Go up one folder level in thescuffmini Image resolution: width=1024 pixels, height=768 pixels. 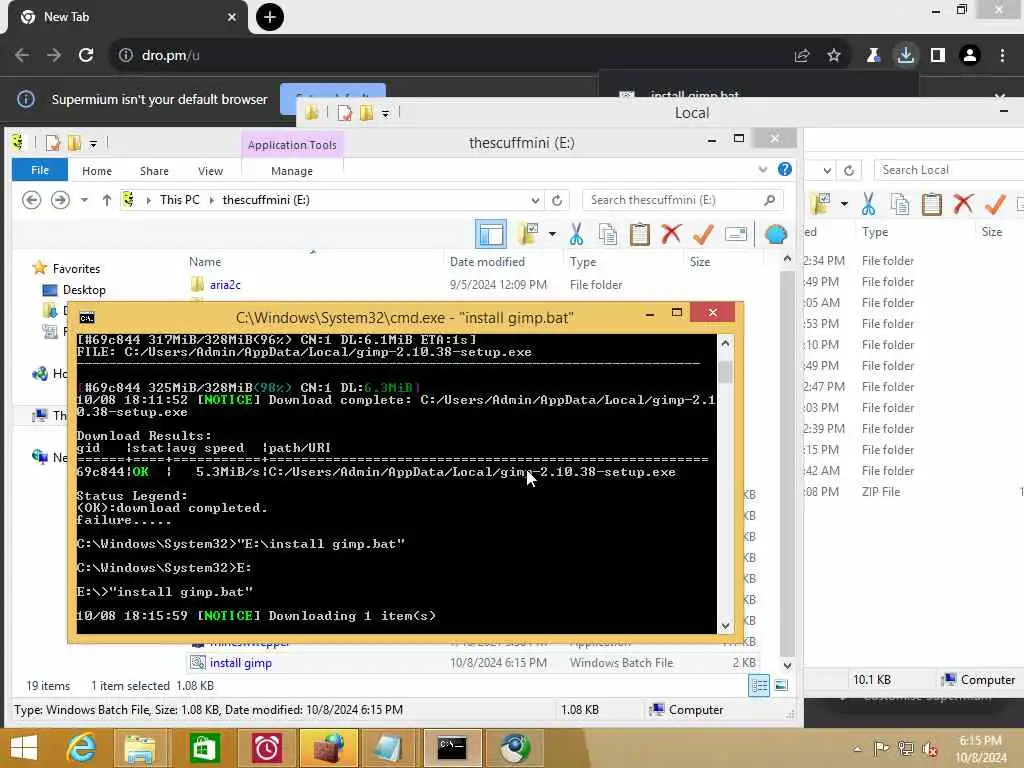pyautogui.click(x=106, y=200)
